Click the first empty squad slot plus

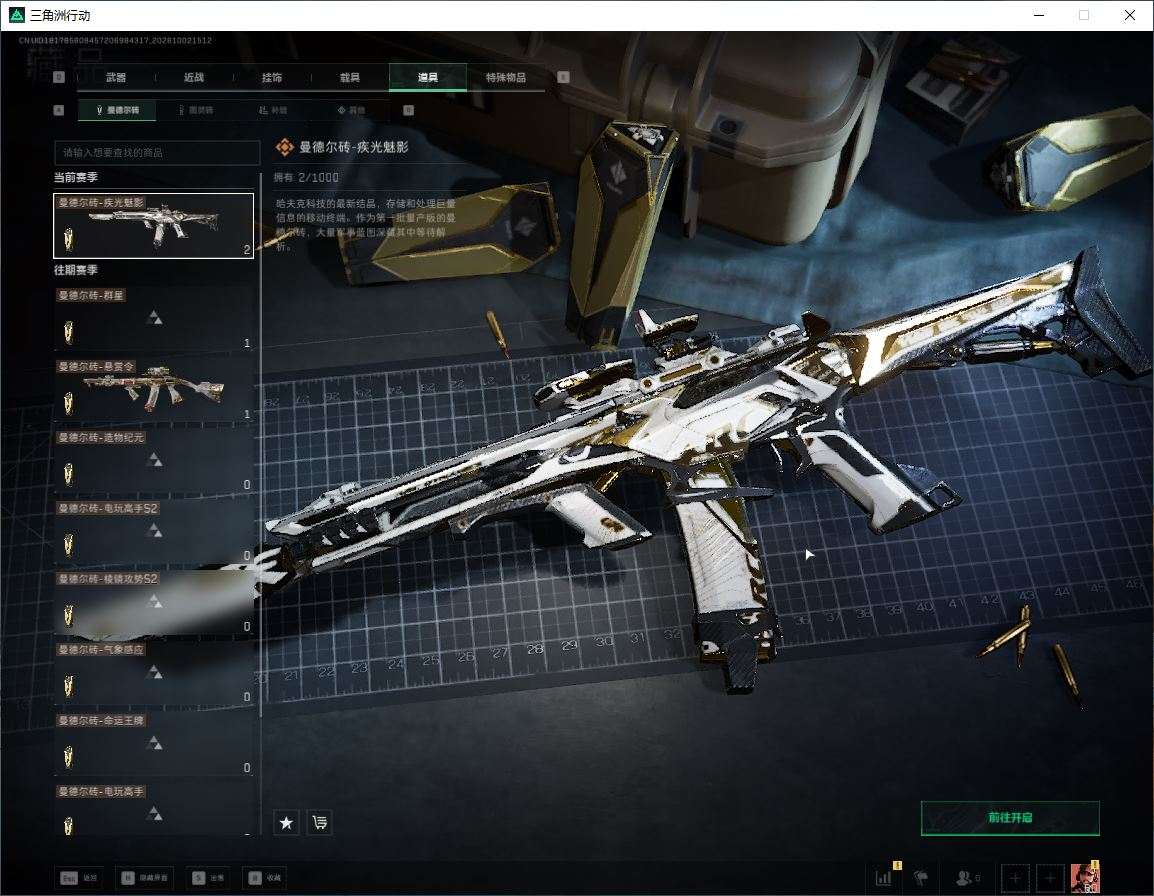pos(1015,878)
